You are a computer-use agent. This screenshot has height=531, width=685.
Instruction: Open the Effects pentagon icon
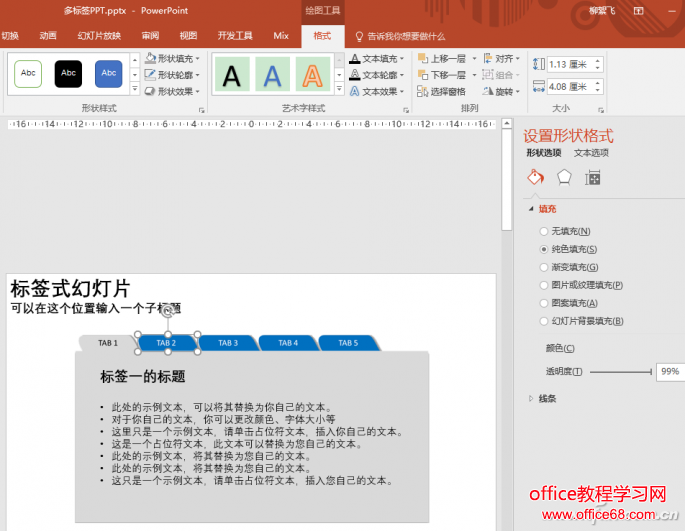pyautogui.click(x=564, y=178)
